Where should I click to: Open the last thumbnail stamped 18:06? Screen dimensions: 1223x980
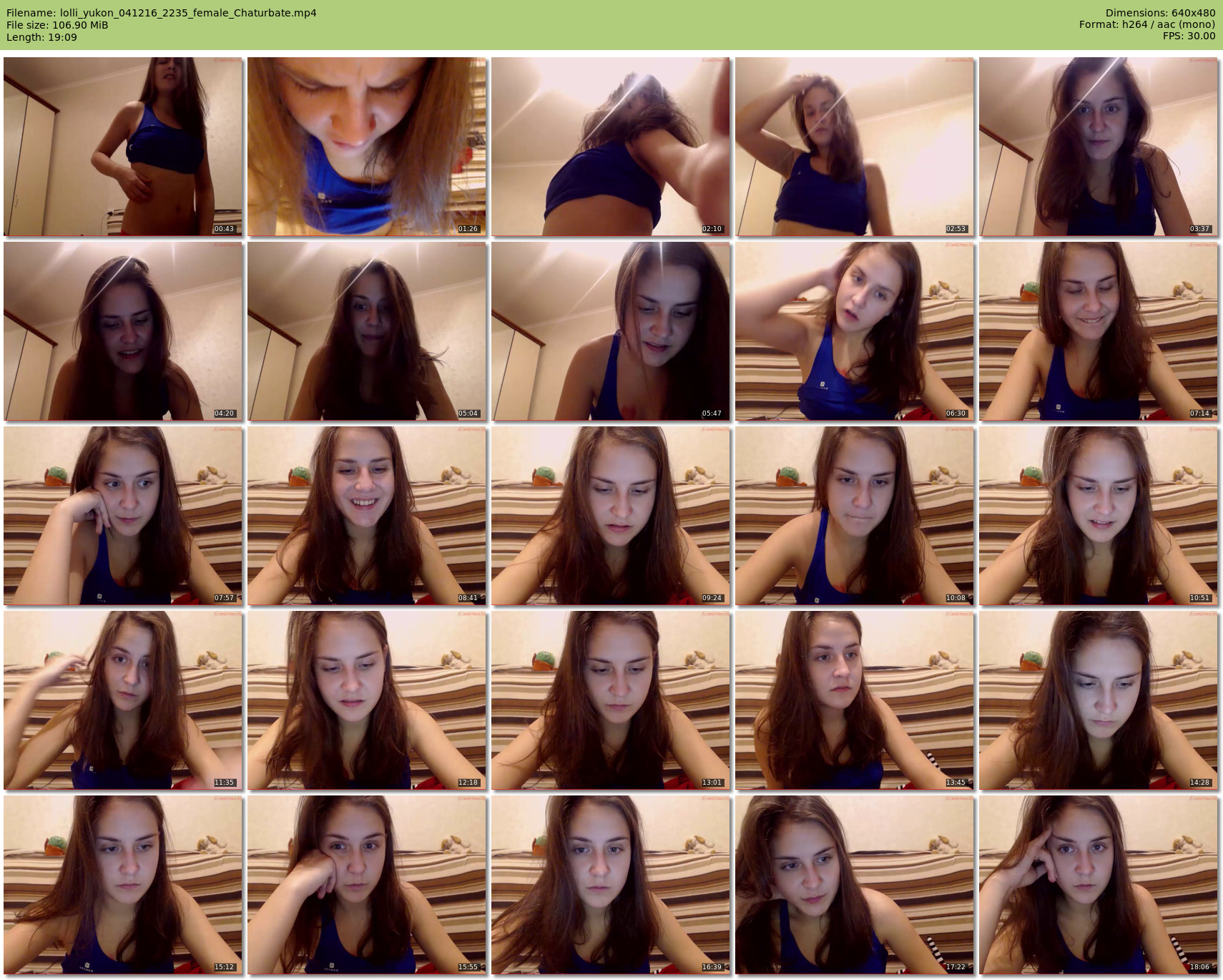(x=1099, y=885)
